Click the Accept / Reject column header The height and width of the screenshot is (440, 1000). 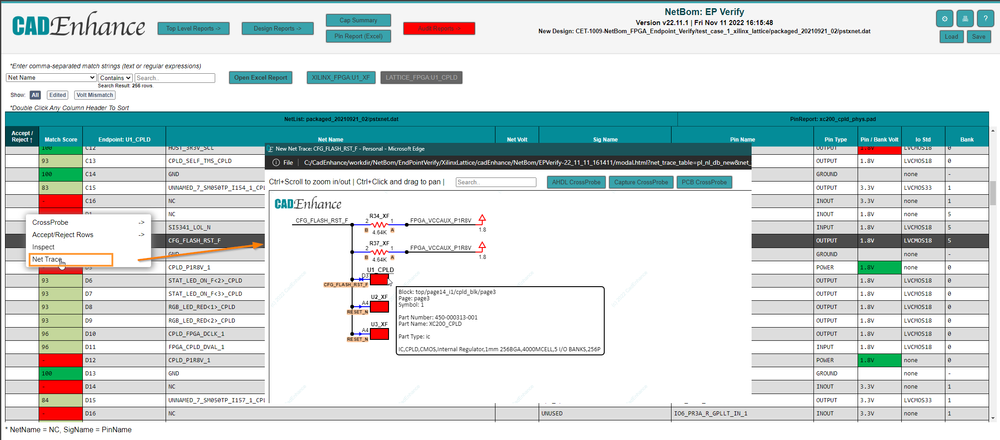tap(22, 136)
